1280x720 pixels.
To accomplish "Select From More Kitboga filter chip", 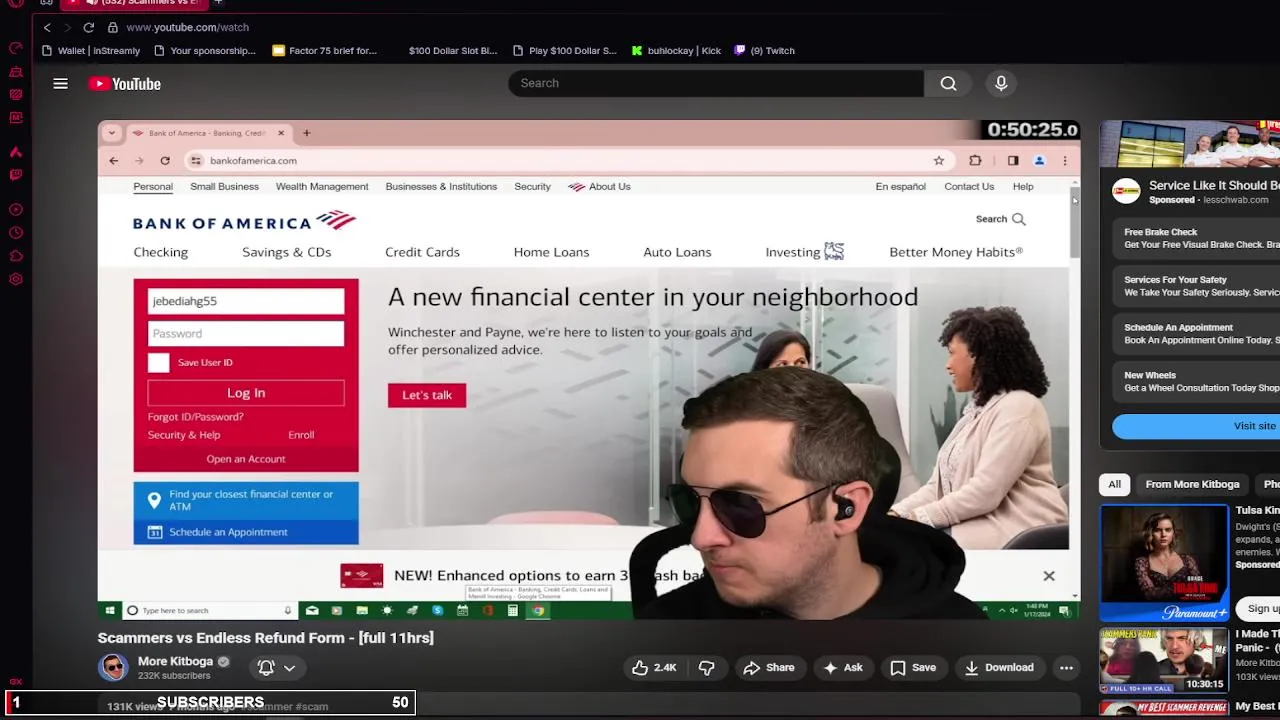I will pyautogui.click(x=1192, y=484).
